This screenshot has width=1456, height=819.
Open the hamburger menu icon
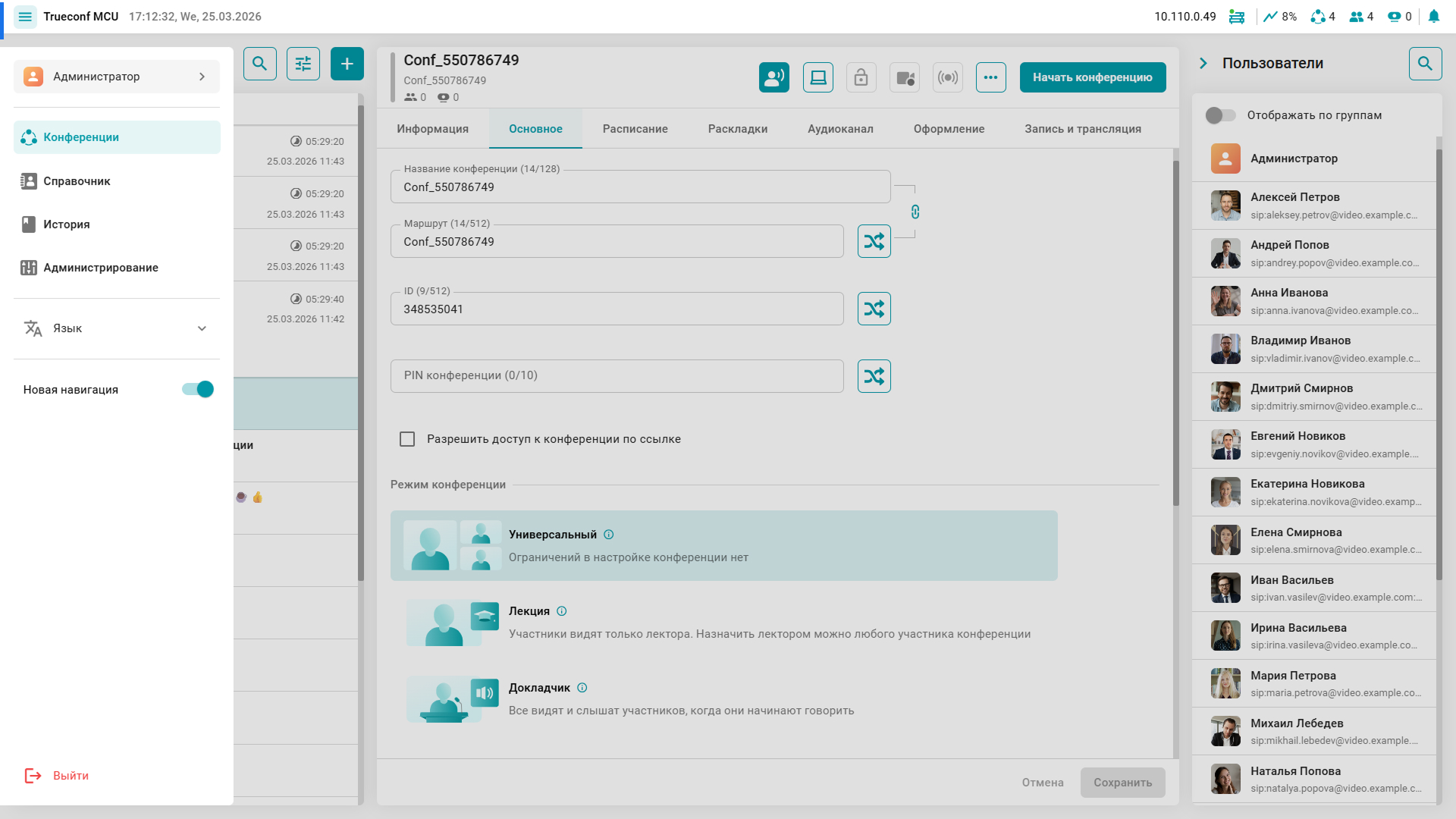(x=25, y=17)
